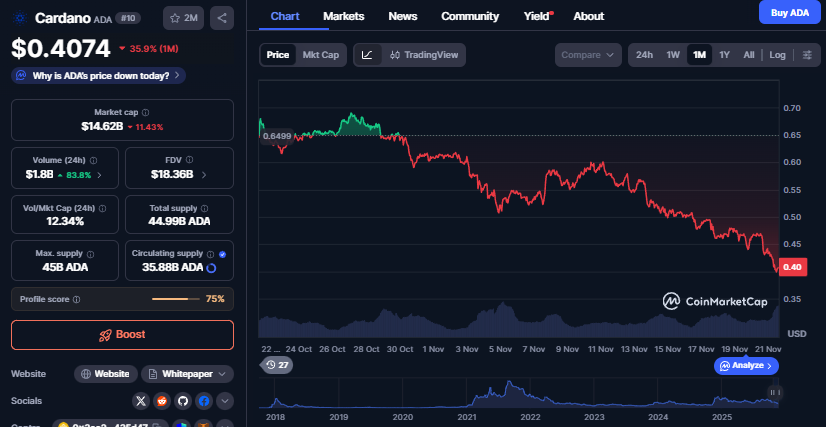Click the #10 rank badge
Image resolution: width=826 pixels, height=427 pixels.
[x=128, y=17]
